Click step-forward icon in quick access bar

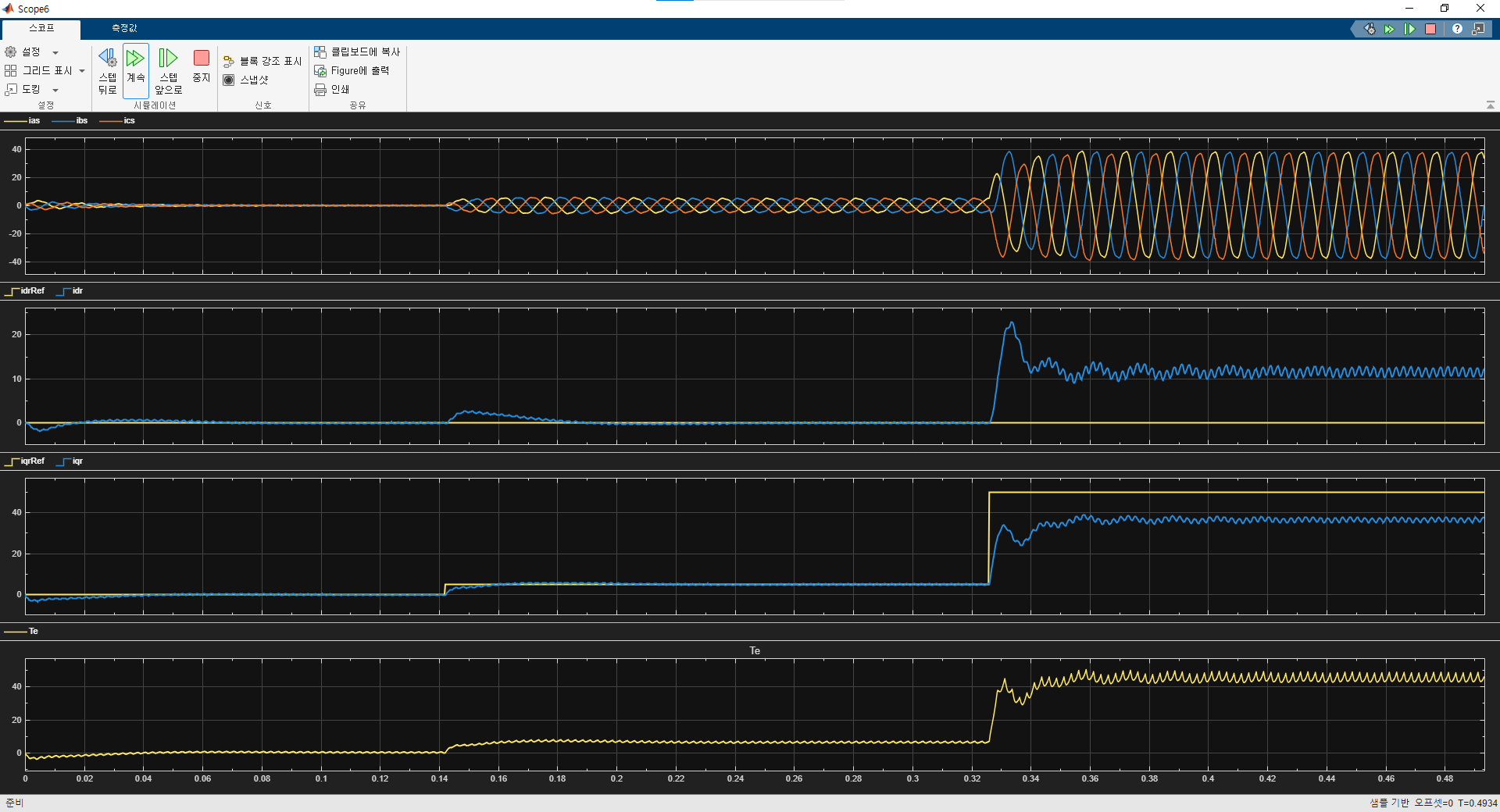click(x=1409, y=29)
